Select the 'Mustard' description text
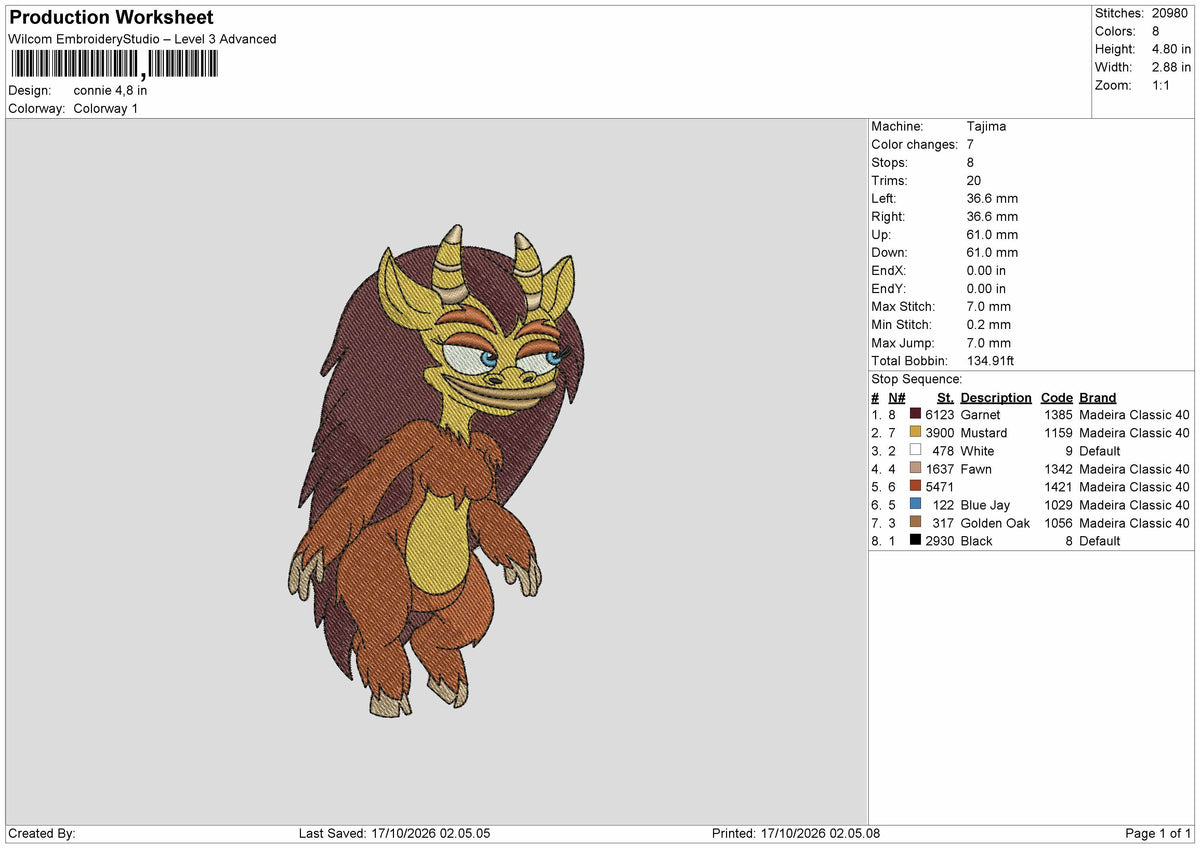Viewport: 1200px width, 848px height. click(x=984, y=432)
